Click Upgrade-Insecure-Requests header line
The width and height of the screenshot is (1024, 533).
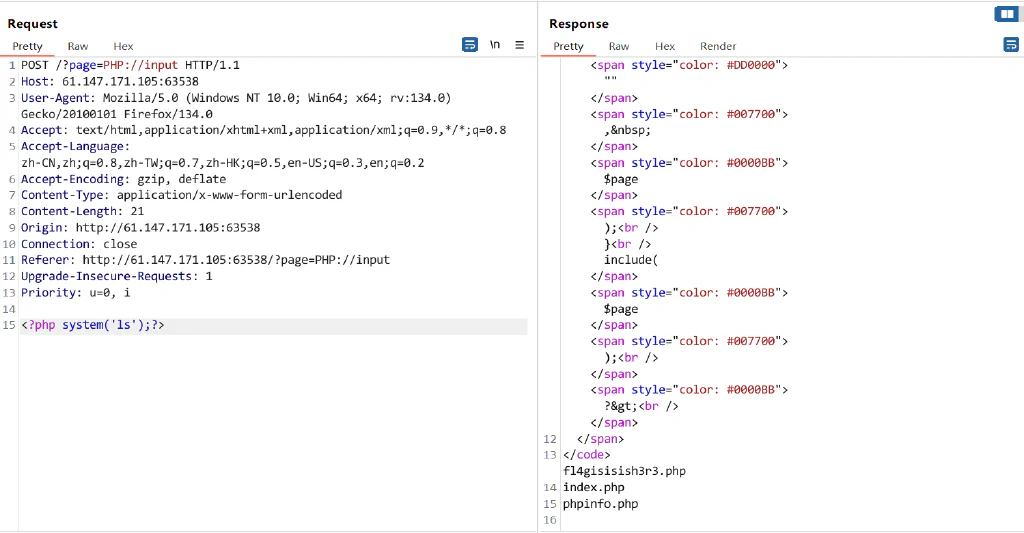[116, 276]
